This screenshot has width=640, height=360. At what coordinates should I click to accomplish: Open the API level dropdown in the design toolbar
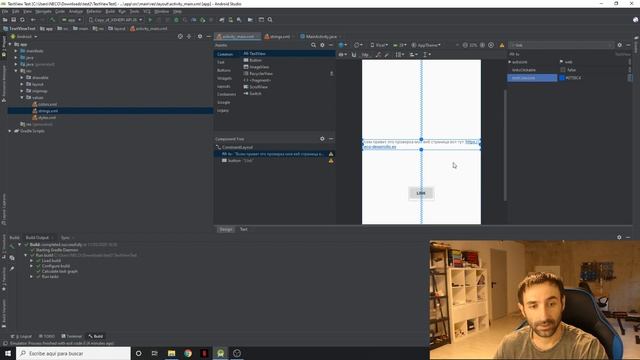pos(400,45)
